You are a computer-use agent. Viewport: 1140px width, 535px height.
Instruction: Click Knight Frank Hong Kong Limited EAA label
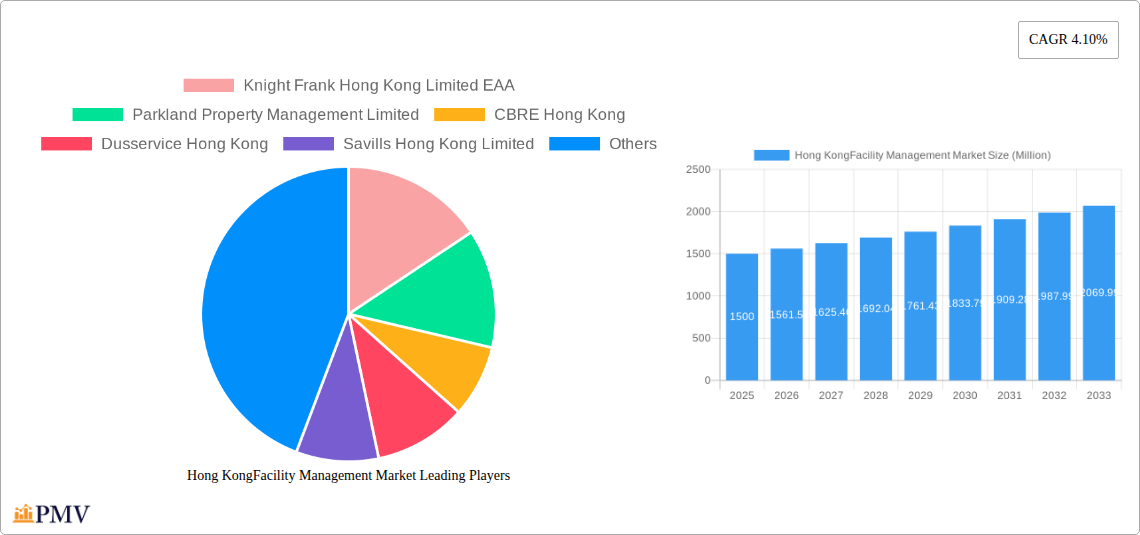[x=379, y=86]
